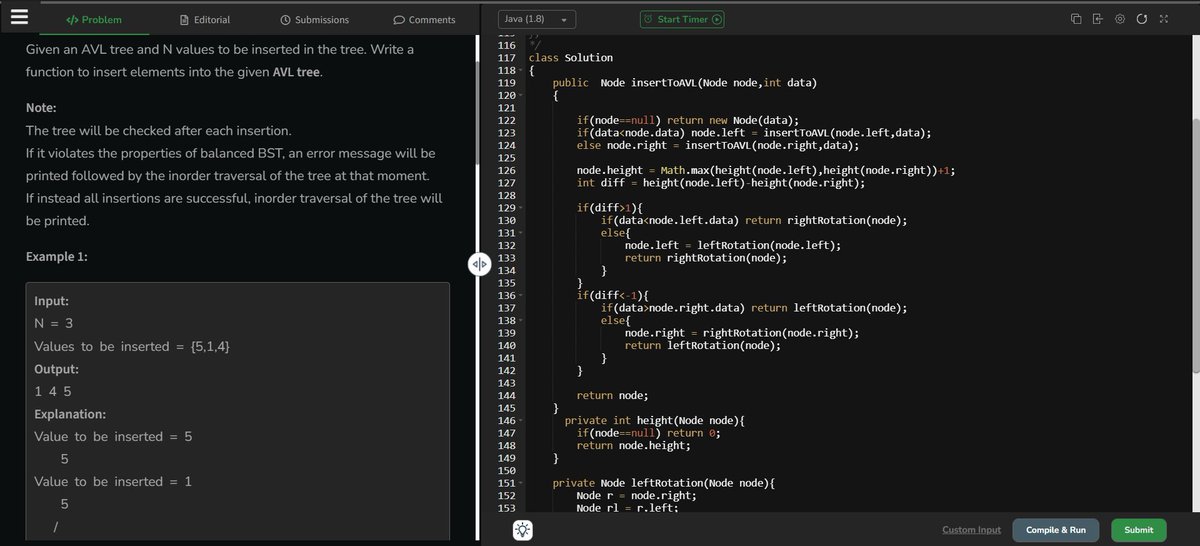Collapse code fold at line 138
Viewport: 1200px width, 546px height.
(x=523, y=321)
